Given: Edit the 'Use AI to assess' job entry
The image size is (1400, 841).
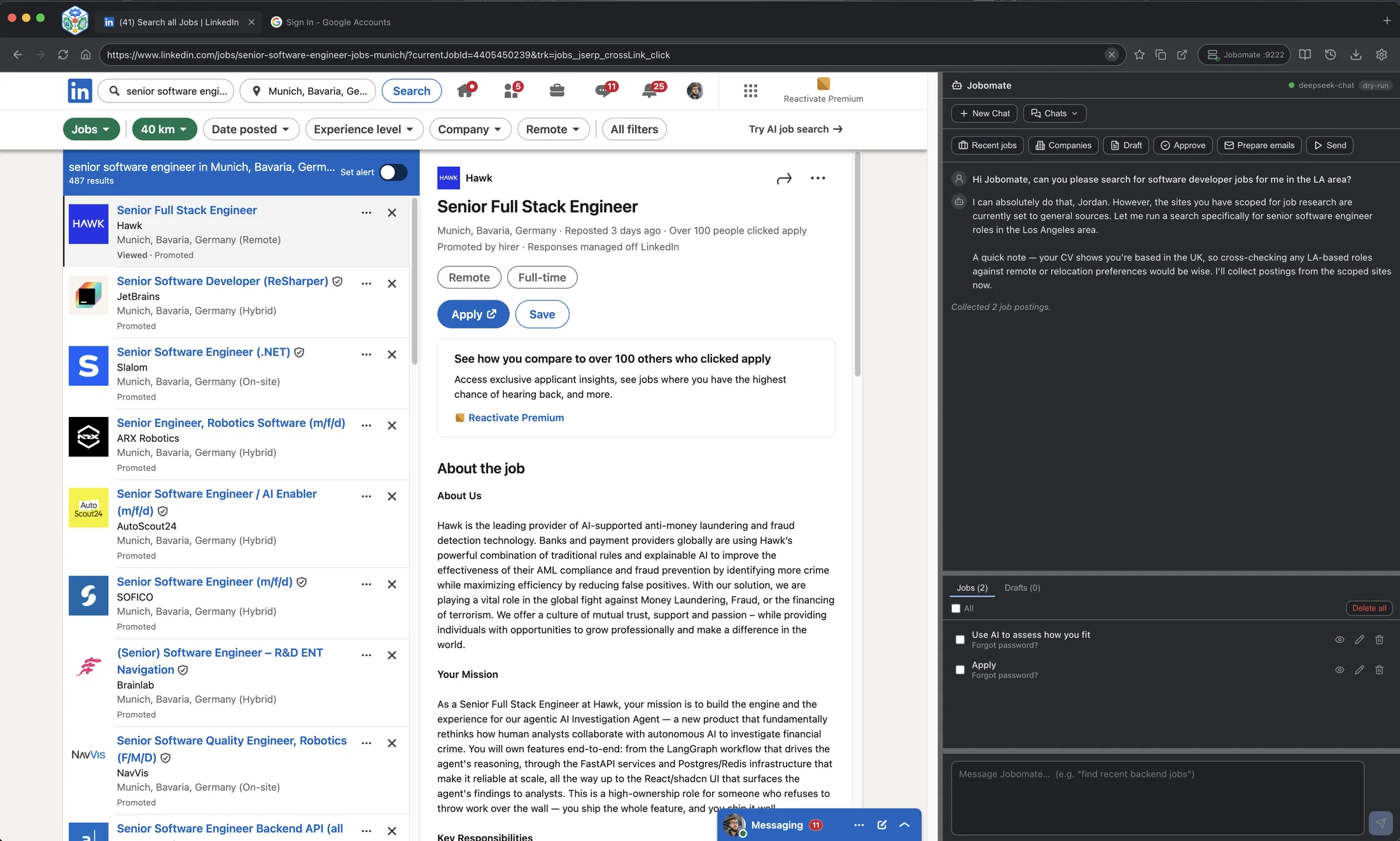Looking at the screenshot, I should [1359, 640].
